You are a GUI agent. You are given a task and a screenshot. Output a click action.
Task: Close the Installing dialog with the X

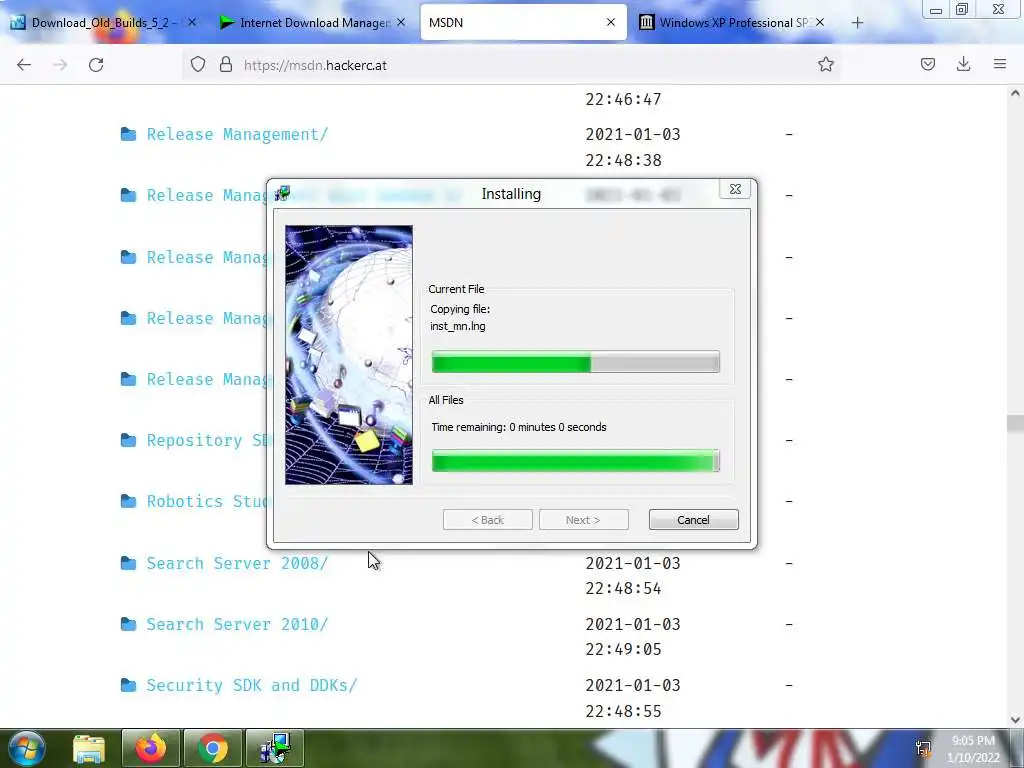pyautogui.click(x=735, y=189)
